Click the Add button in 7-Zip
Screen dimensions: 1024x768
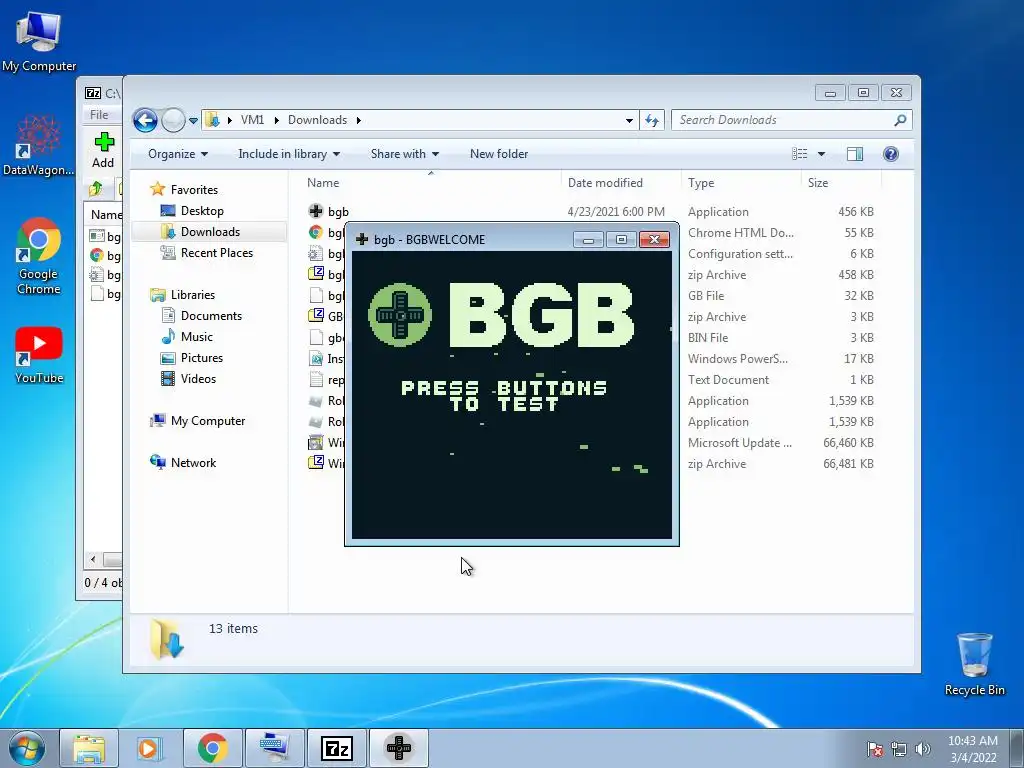103,150
